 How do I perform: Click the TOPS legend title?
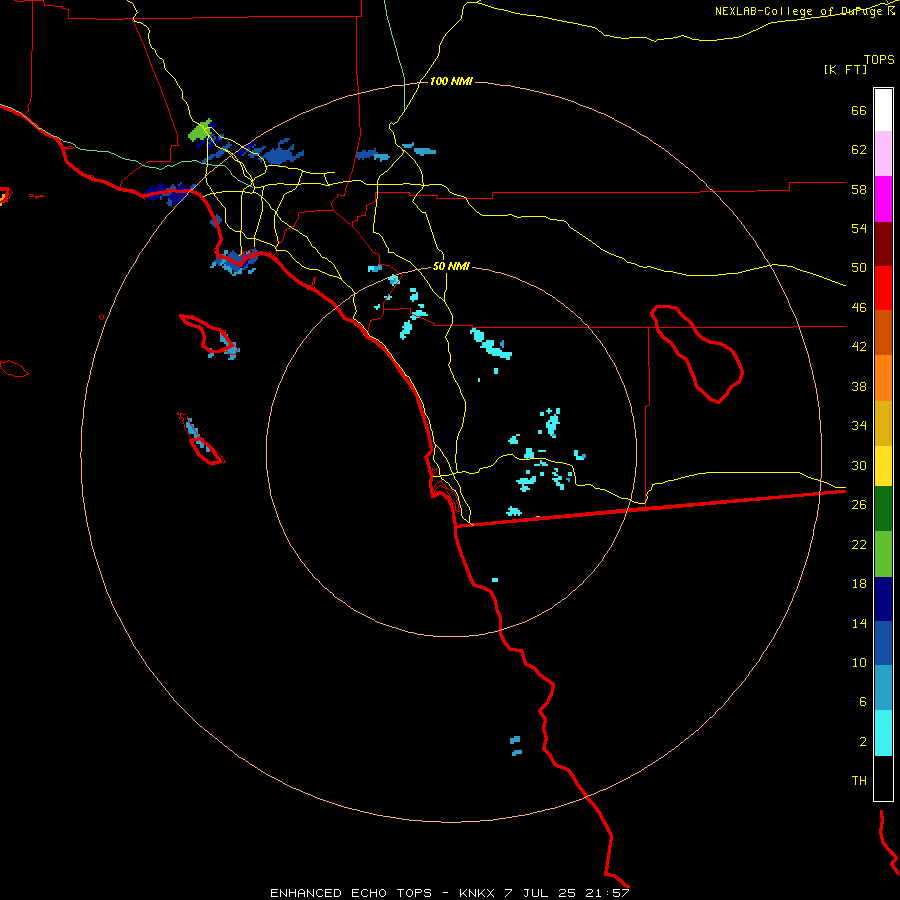(x=879, y=60)
